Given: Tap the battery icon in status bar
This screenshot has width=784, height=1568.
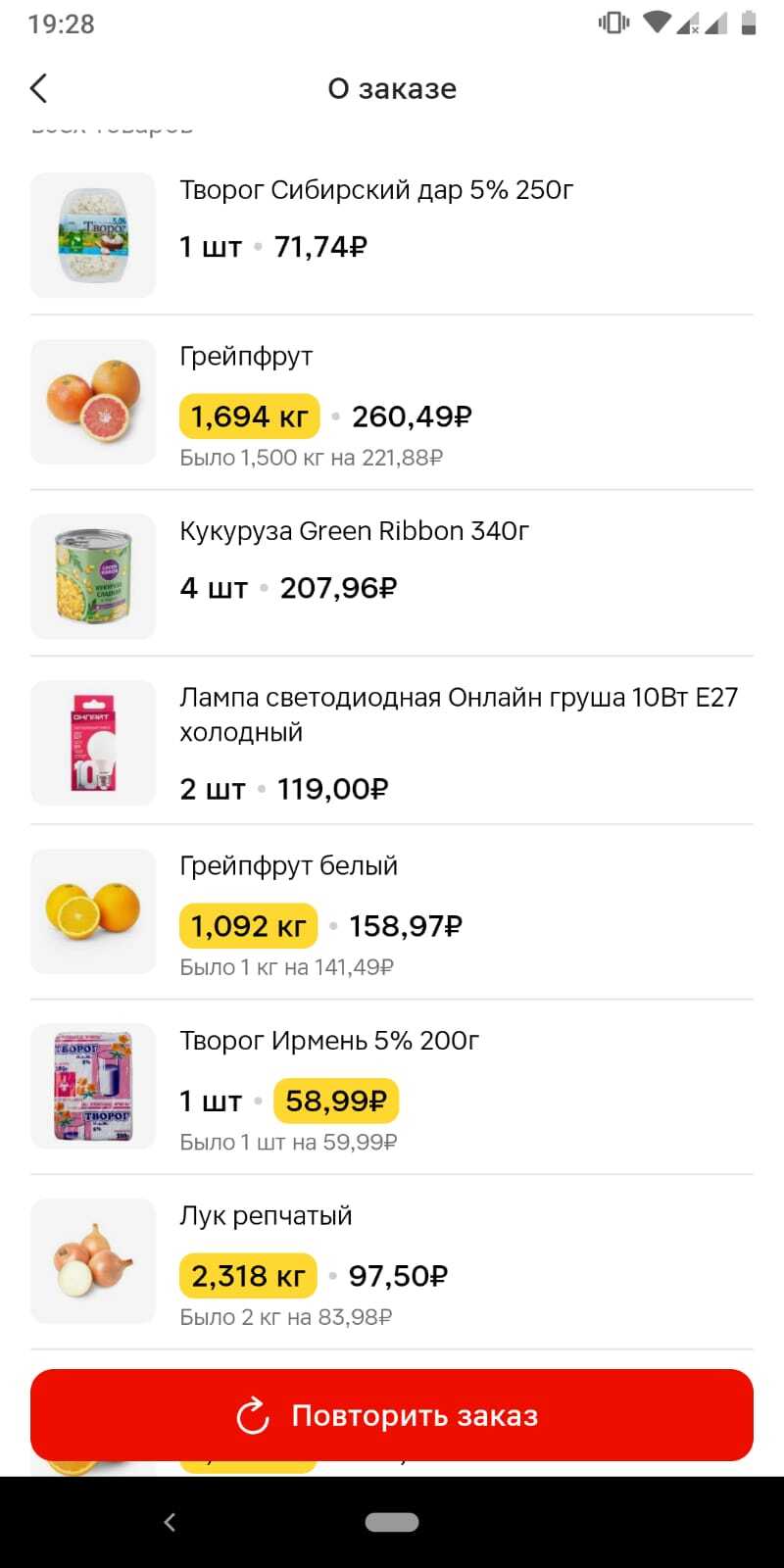Looking at the screenshot, I should [749, 23].
